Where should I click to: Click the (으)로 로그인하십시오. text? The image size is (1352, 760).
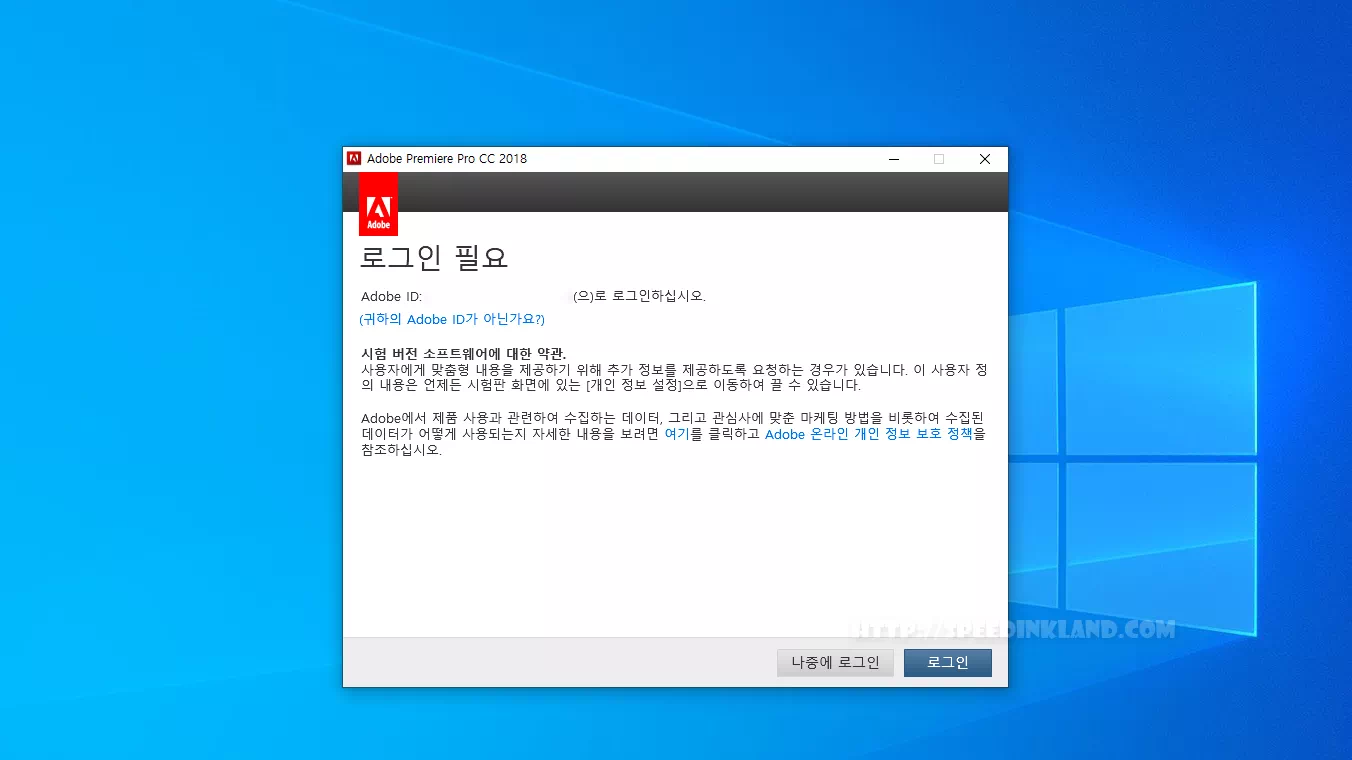coord(640,296)
